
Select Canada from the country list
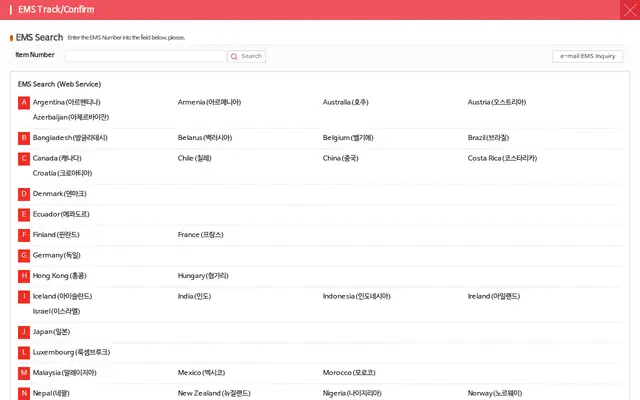(x=57, y=158)
